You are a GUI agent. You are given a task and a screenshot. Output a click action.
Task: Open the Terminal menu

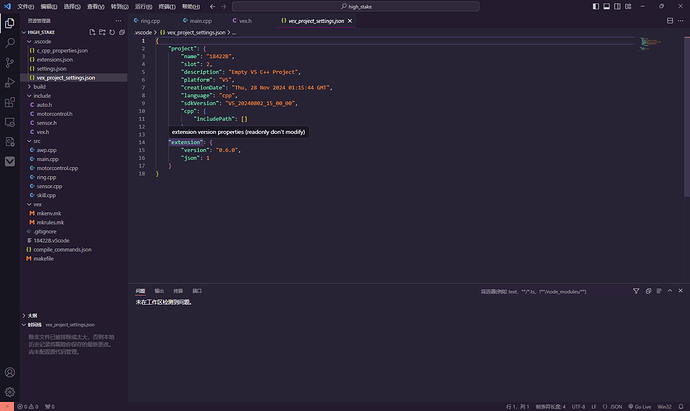[167, 7]
